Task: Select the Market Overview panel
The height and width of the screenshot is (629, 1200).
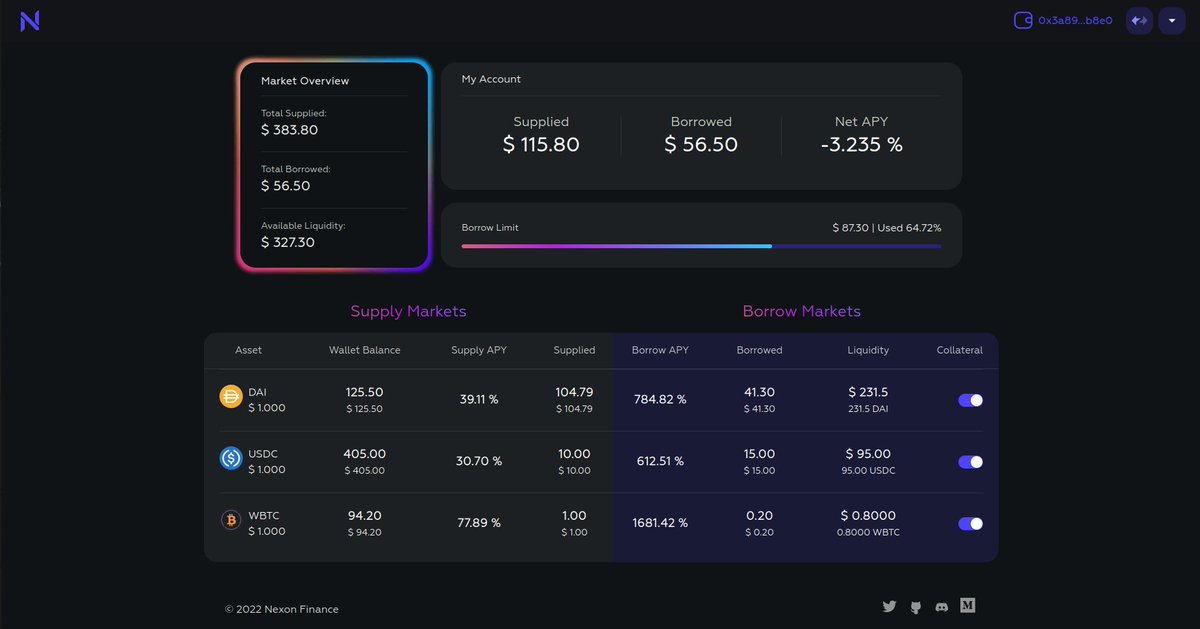Action: click(x=334, y=165)
